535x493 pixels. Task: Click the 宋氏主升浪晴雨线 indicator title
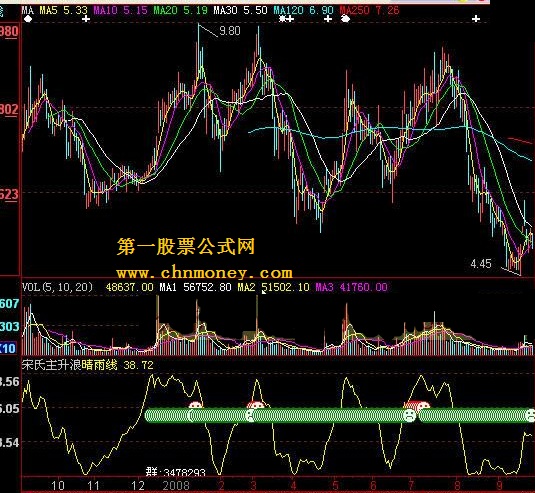70,365
